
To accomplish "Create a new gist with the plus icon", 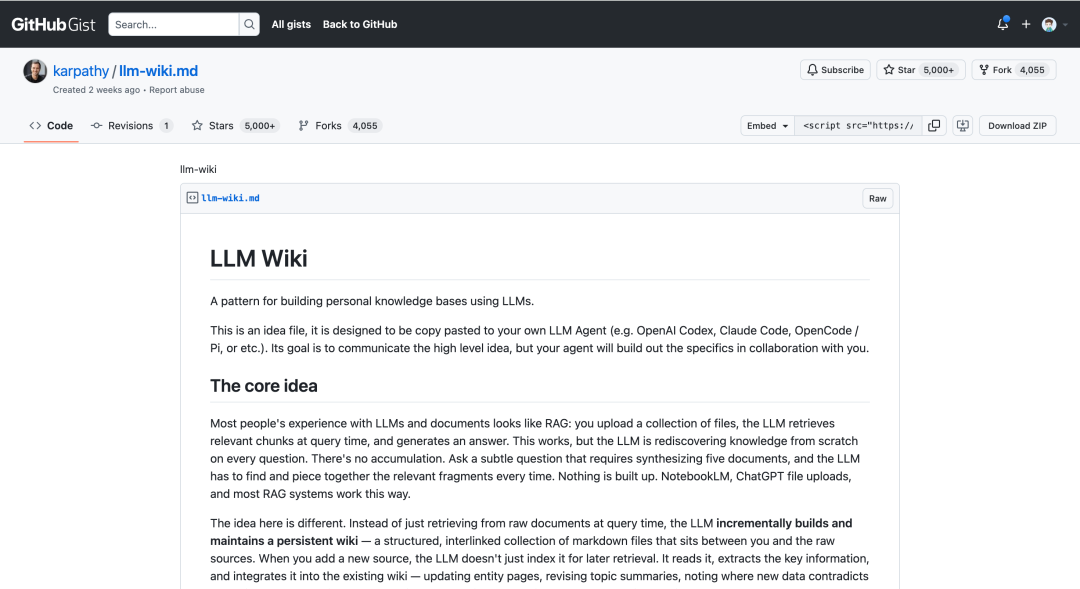I will (x=1026, y=23).
